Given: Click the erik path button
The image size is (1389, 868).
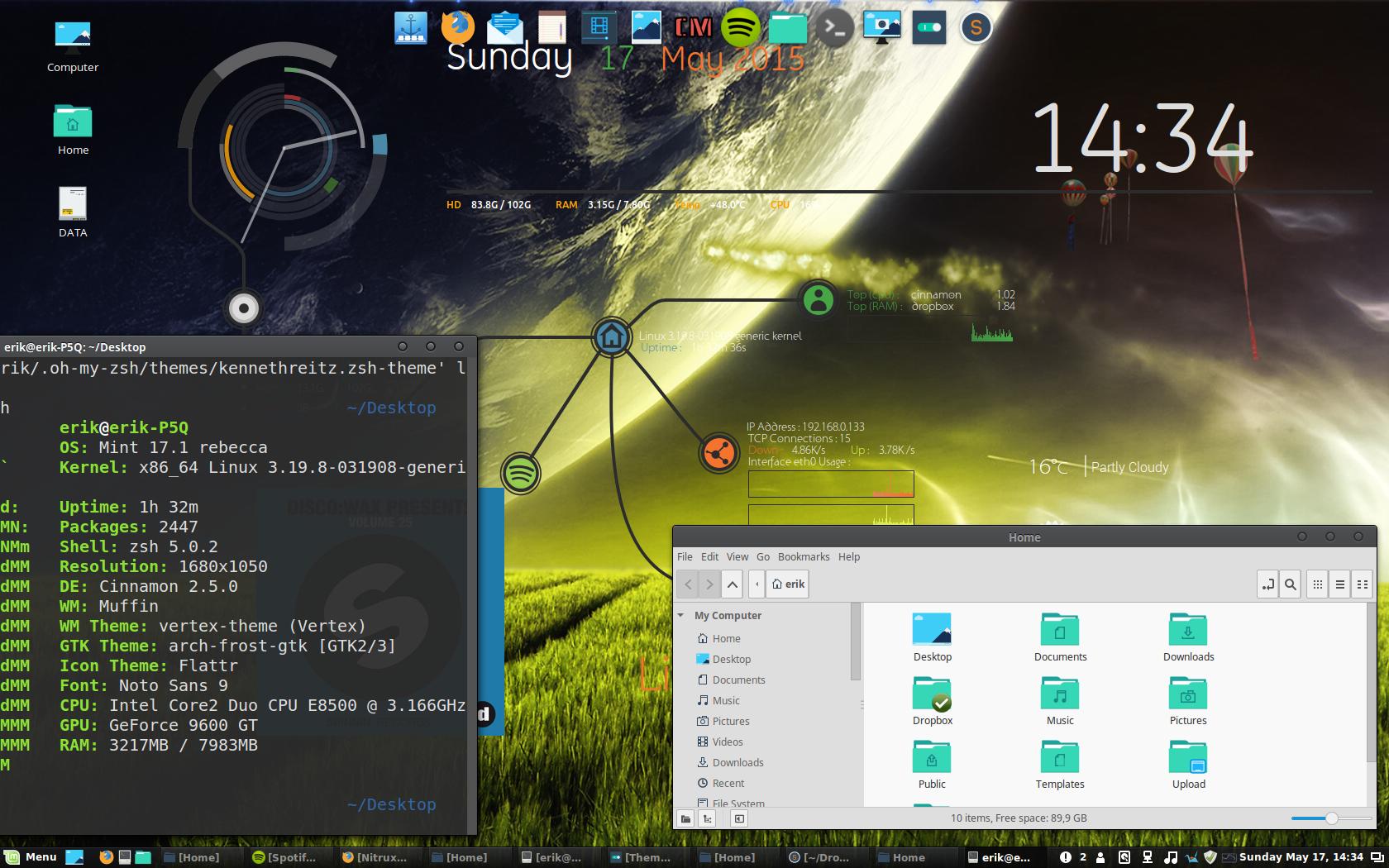Looking at the screenshot, I should coord(788,584).
